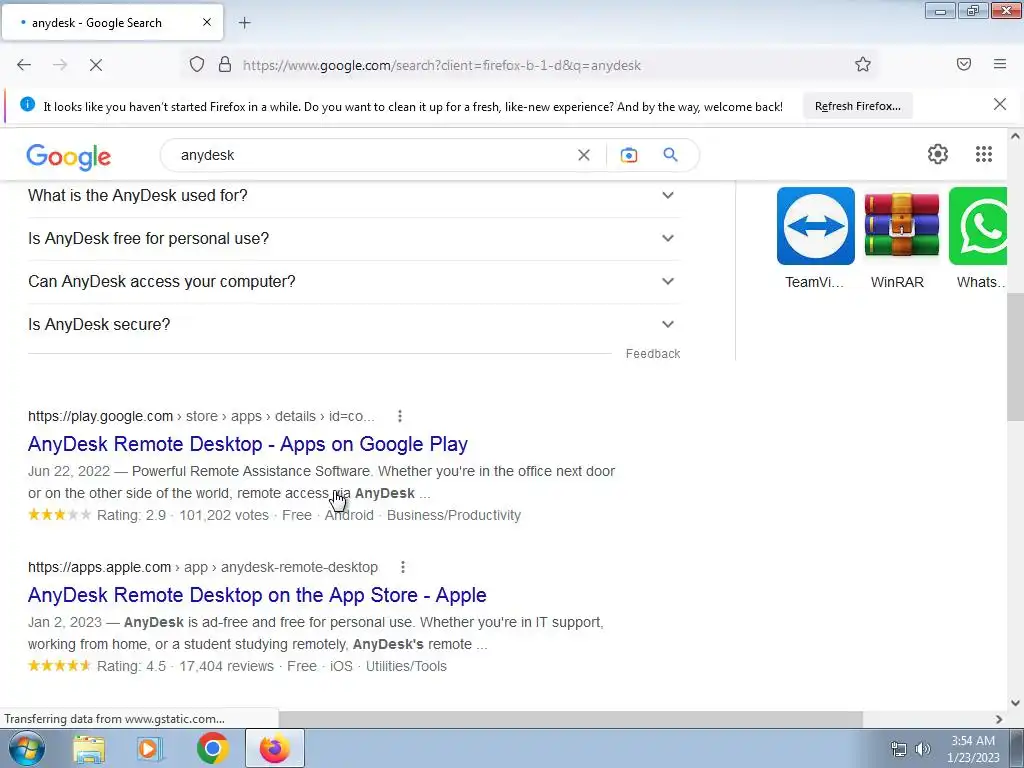Switch to Firefox taskbar button
Viewport: 1024px width, 768px height.
pyautogui.click(x=274, y=748)
